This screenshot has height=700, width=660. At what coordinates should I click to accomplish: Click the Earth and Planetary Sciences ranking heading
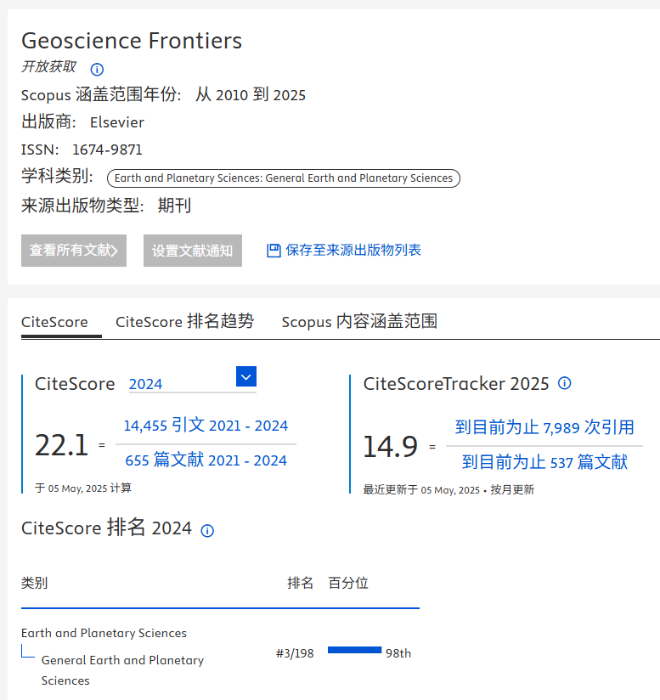coord(104,633)
